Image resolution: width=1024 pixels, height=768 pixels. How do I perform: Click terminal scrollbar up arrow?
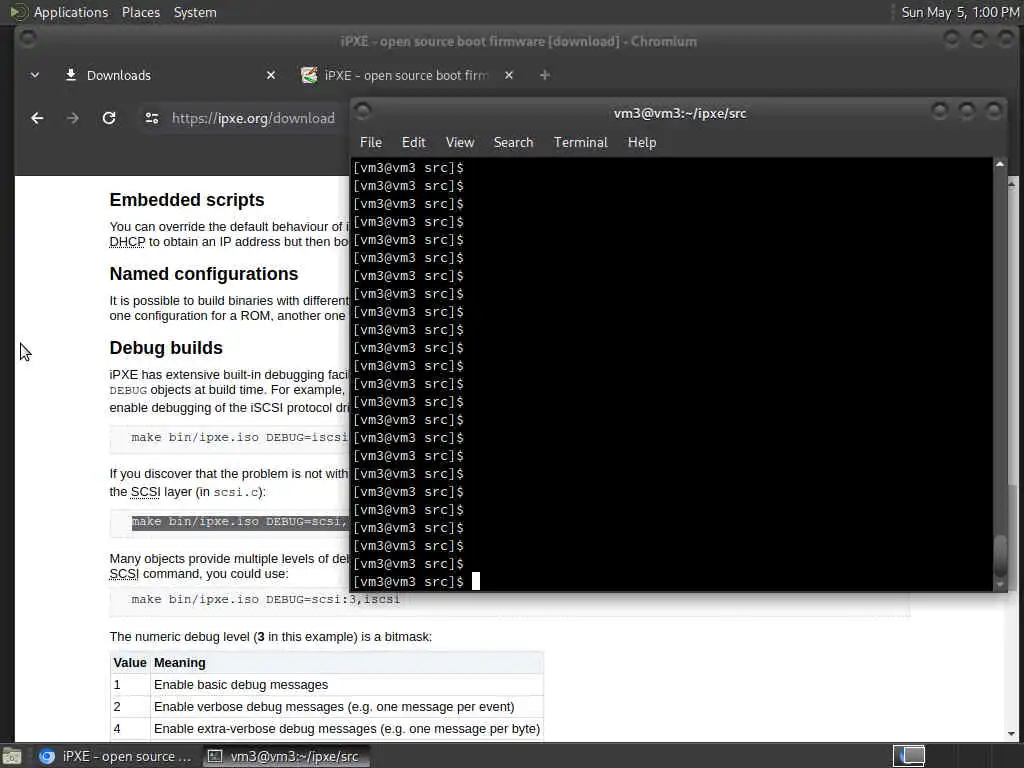coord(1000,164)
